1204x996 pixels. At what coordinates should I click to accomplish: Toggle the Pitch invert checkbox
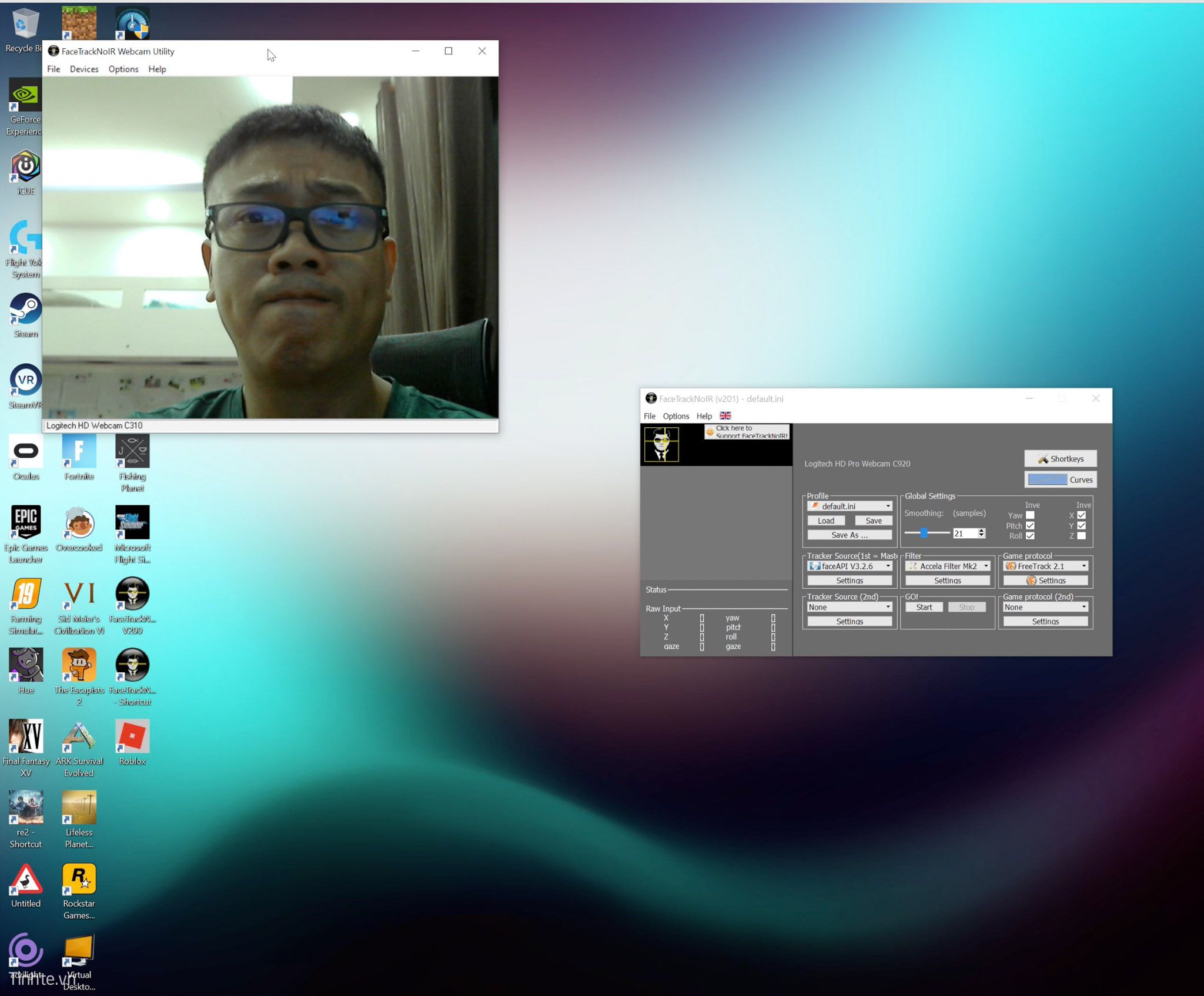(x=1030, y=525)
